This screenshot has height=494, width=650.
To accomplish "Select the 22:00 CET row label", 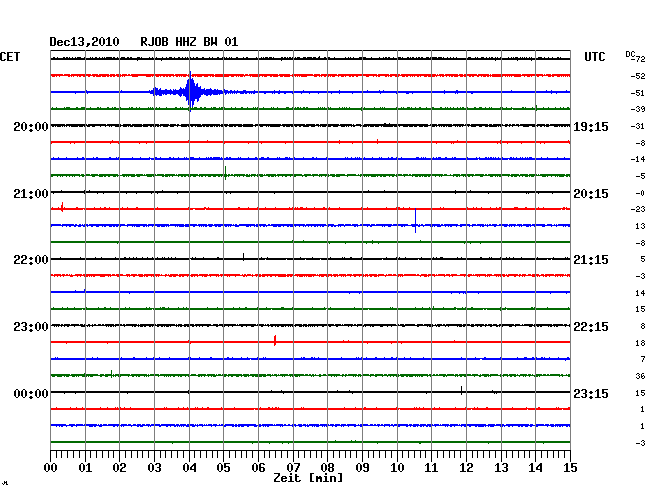I will pyautogui.click(x=31, y=260).
